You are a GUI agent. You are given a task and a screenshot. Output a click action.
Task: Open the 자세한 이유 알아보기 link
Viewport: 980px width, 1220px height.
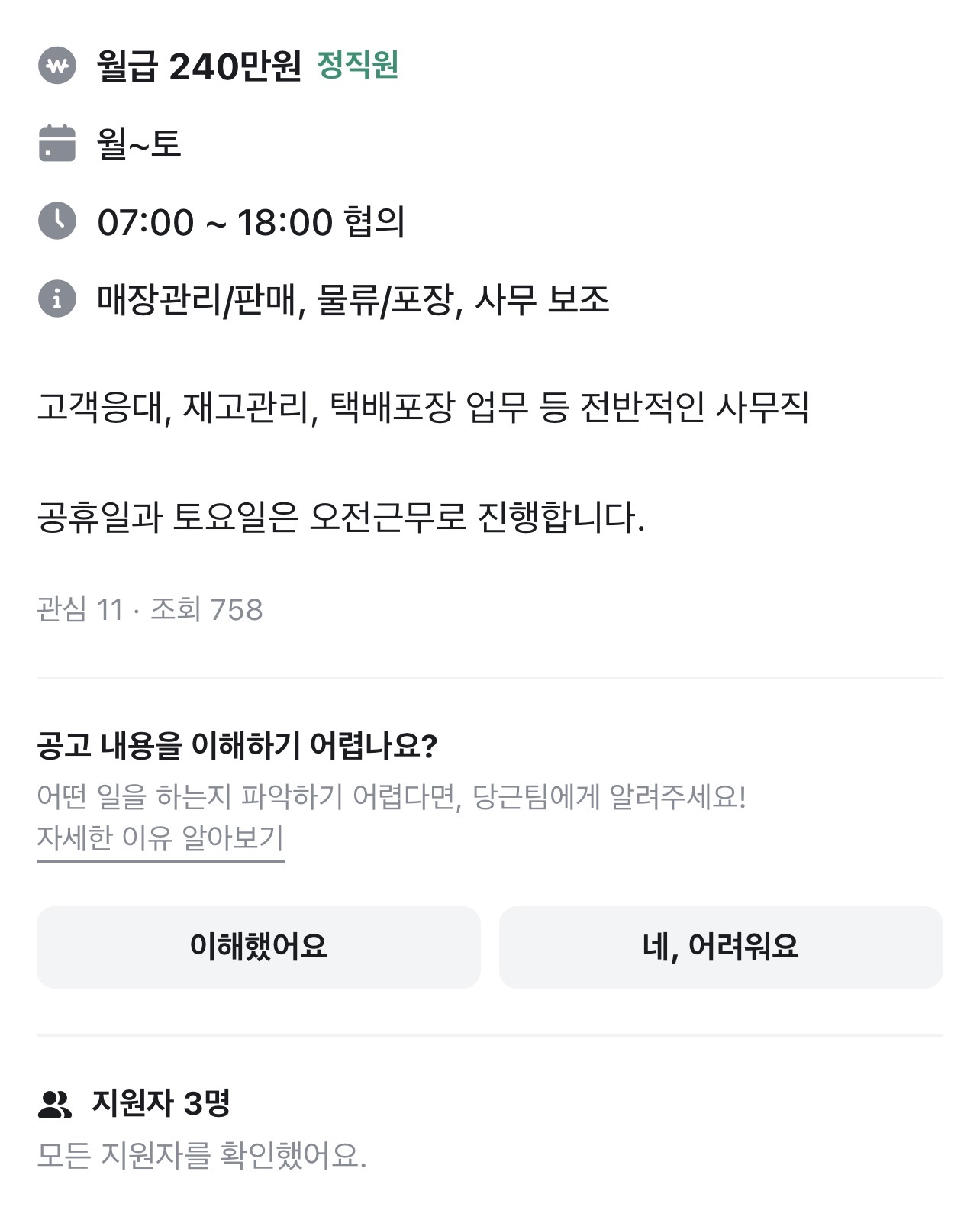click(160, 838)
